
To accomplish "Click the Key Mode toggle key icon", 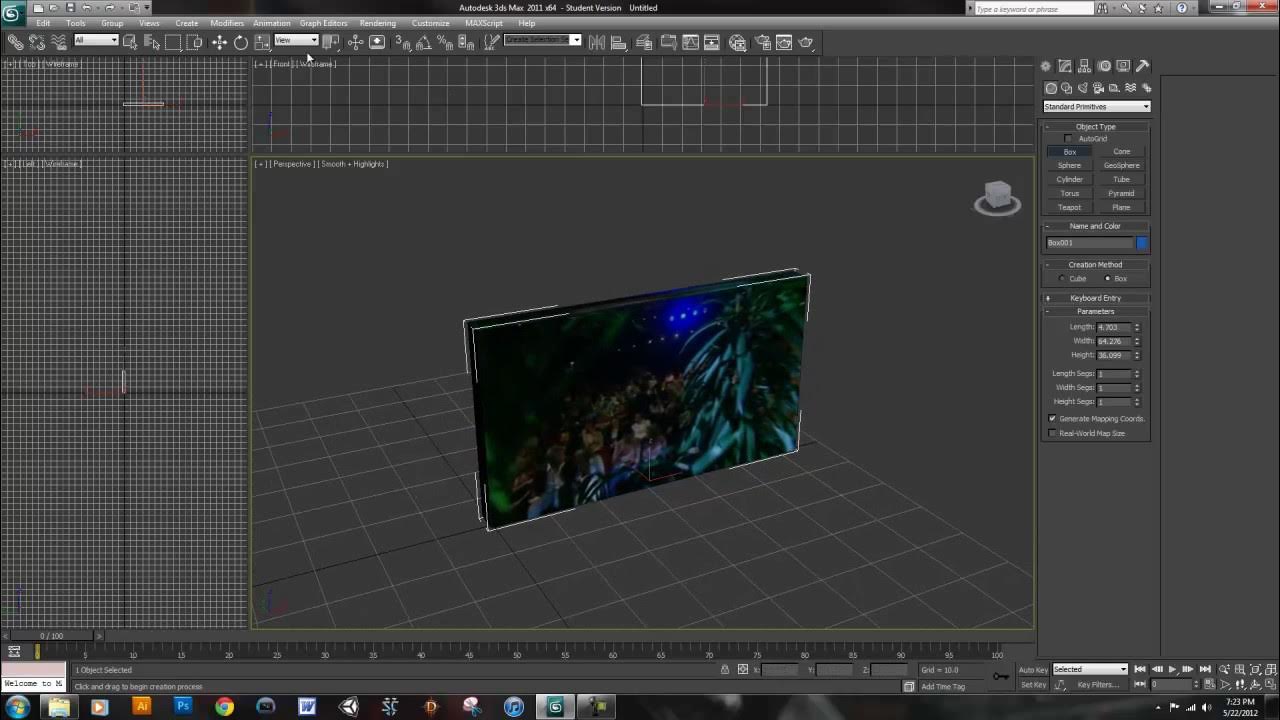I will pyautogui.click(x=1001, y=677).
